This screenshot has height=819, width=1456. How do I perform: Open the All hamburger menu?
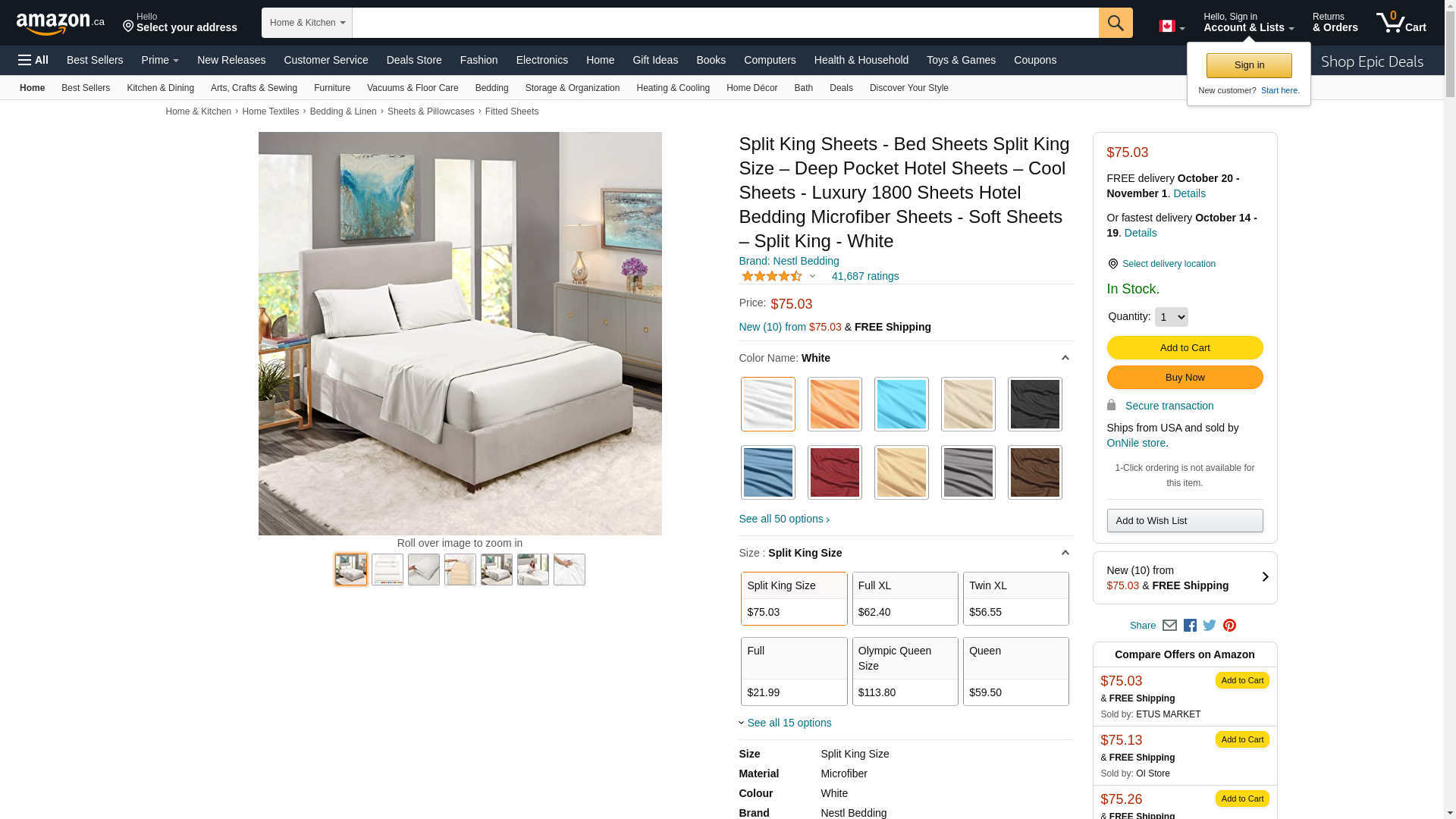click(33, 60)
